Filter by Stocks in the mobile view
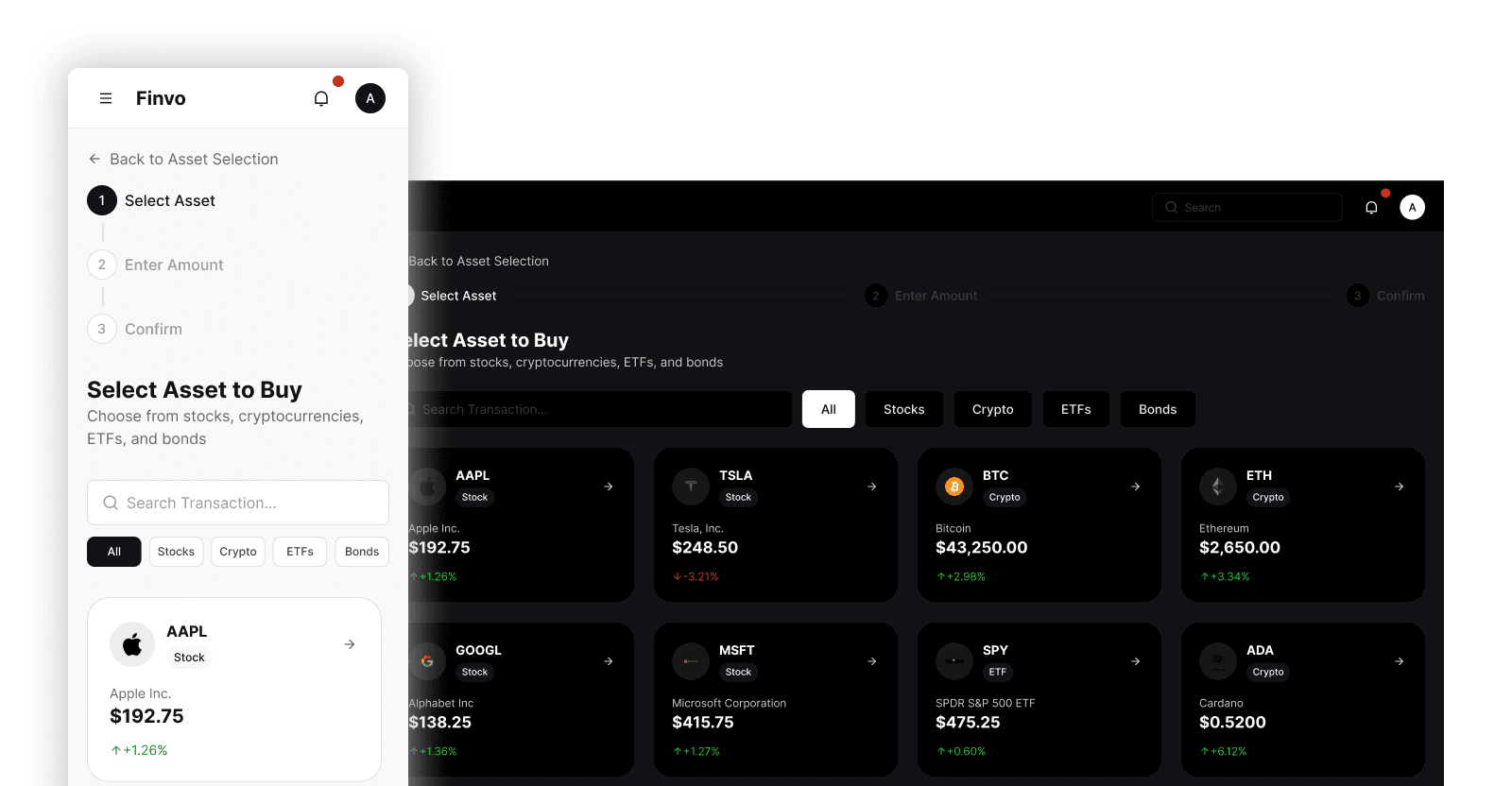1512x786 pixels. click(x=176, y=552)
